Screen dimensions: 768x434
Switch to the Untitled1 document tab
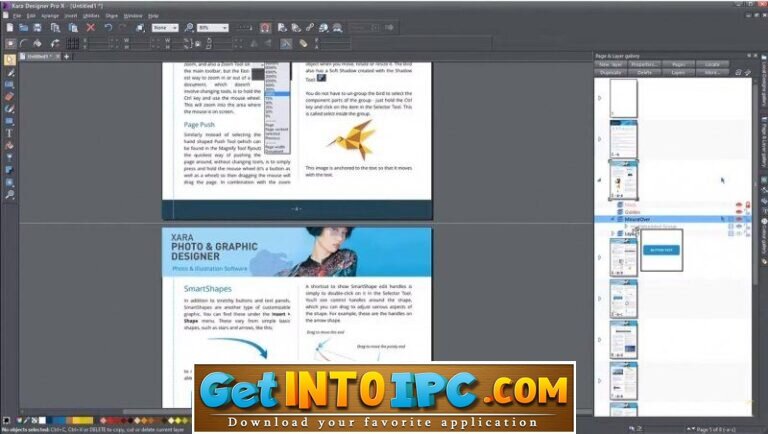(40, 56)
